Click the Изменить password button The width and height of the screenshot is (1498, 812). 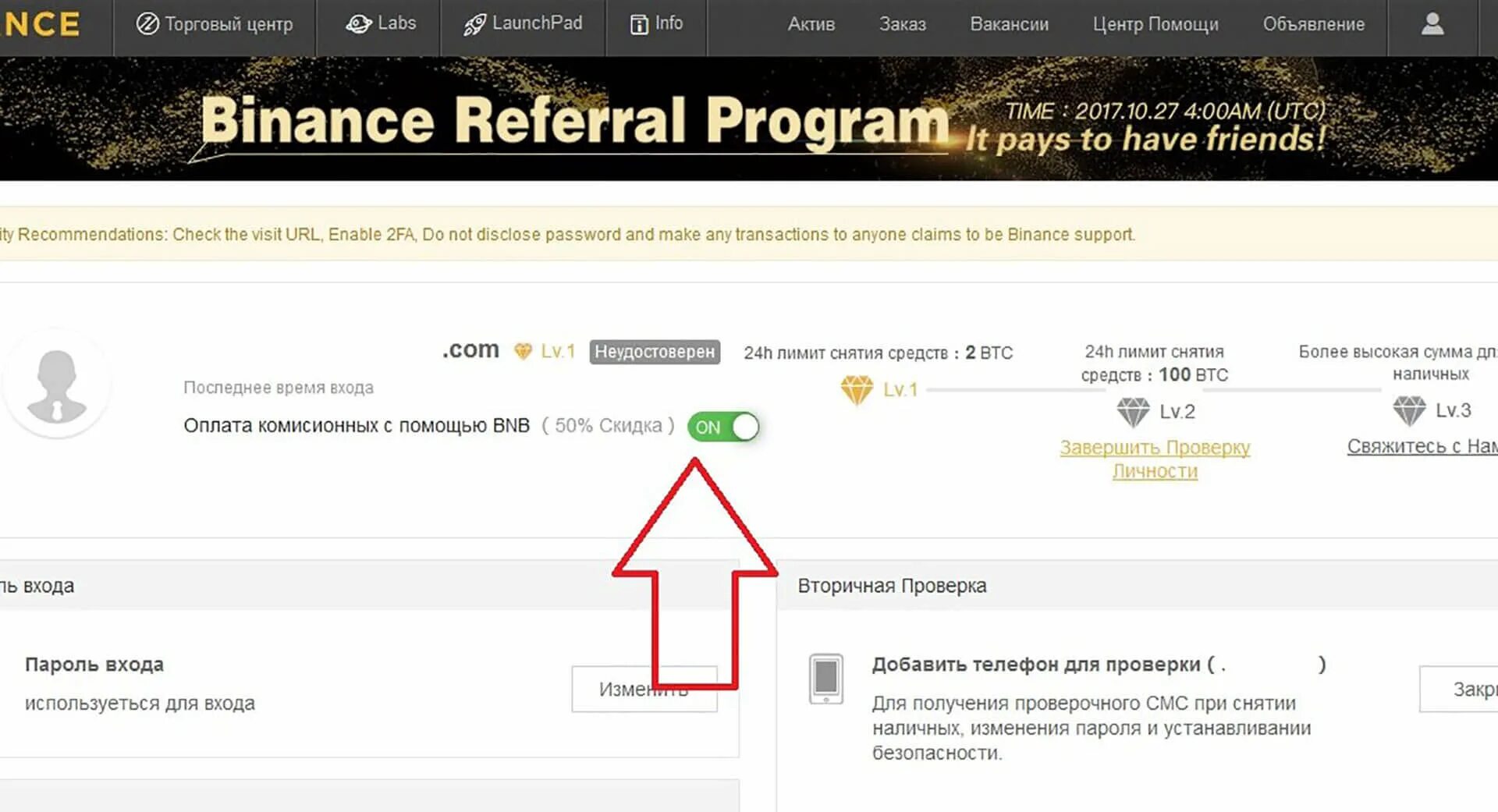coord(644,689)
